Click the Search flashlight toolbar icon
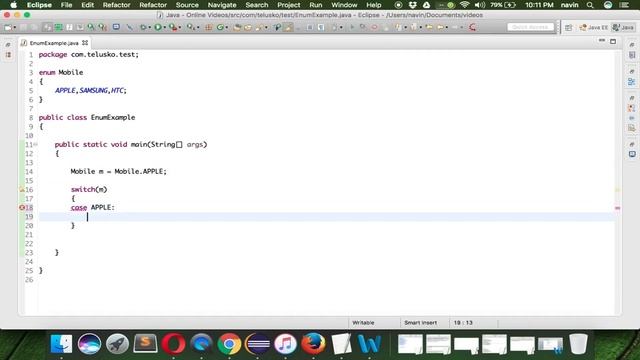640x360 pixels. point(259,27)
